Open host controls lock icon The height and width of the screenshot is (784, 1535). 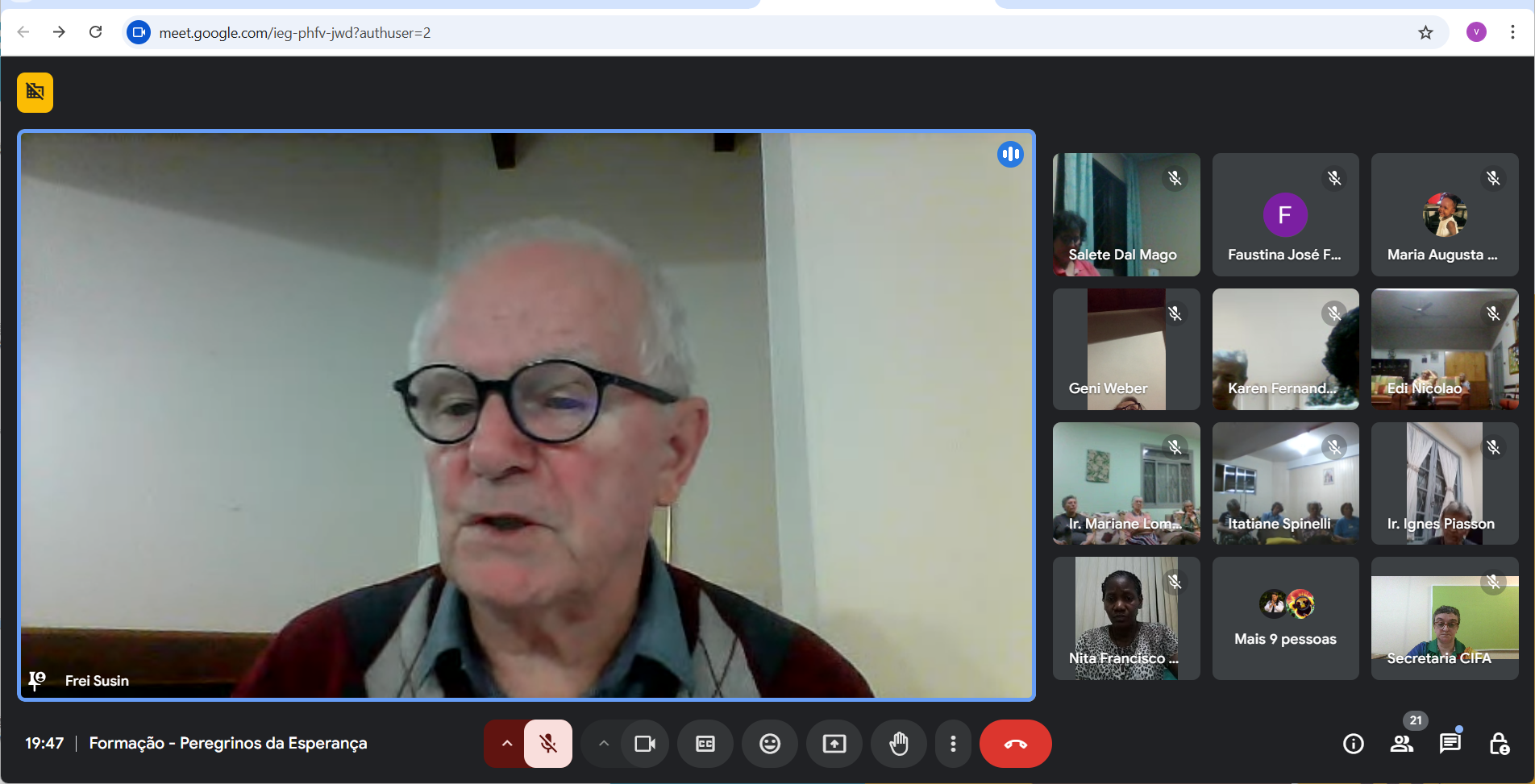click(x=1499, y=744)
